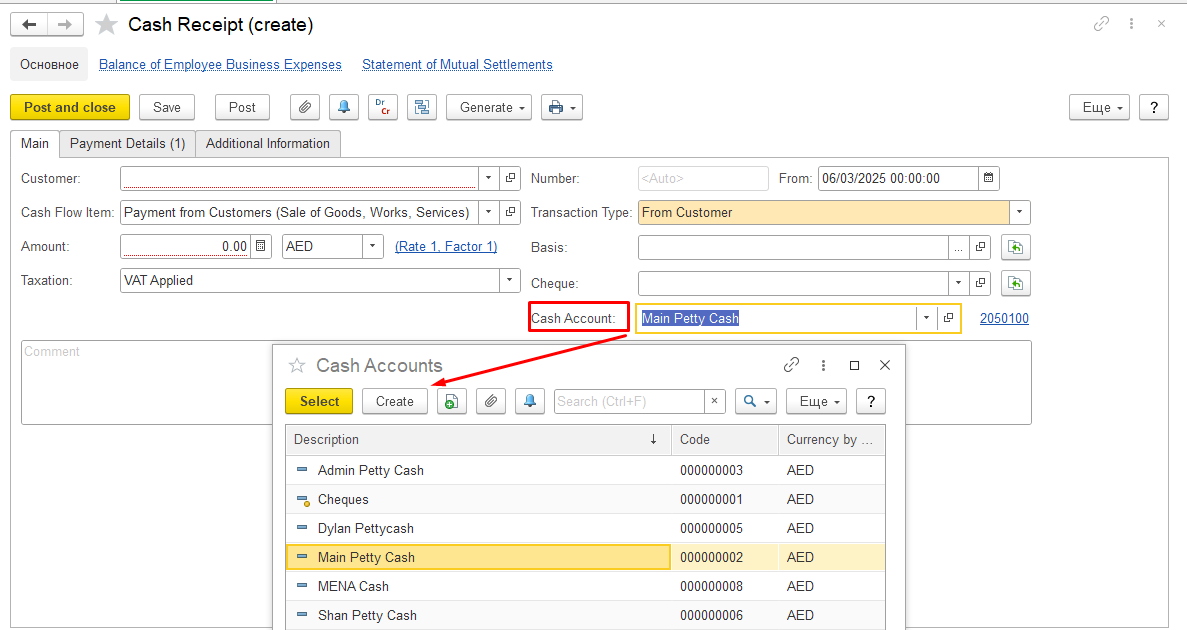Open reminders bell in Cash Receipt toolbar

click(x=344, y=108)
